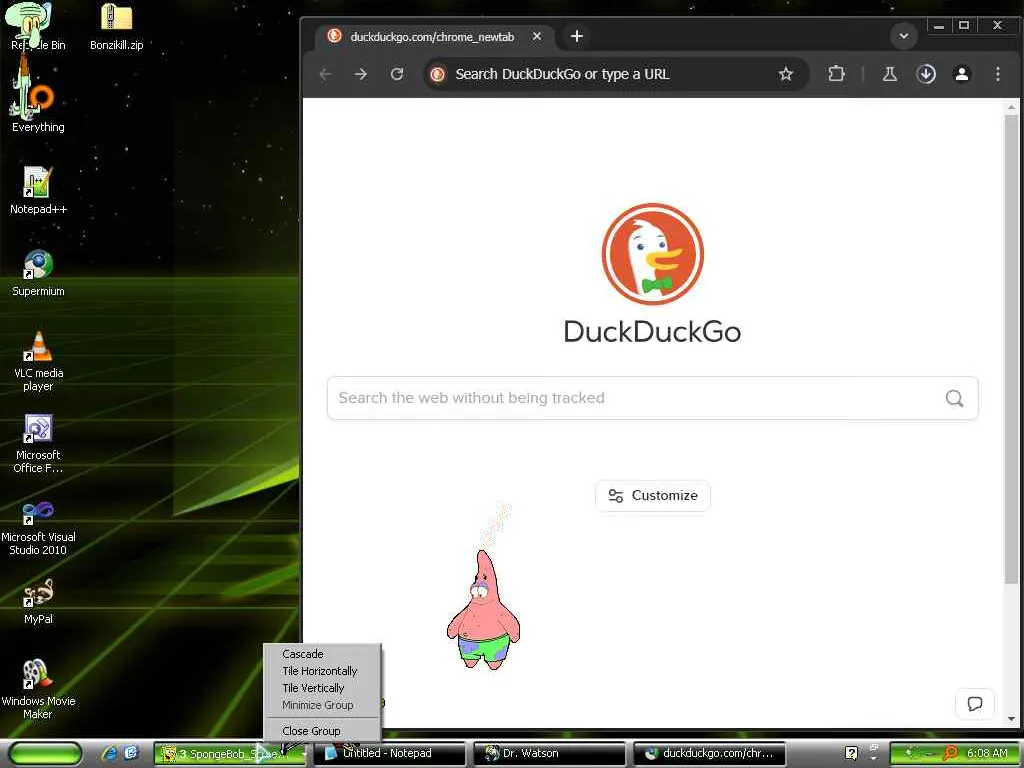Close the duckduckgo.com/chrome_newtab tab
Viewport: 1024px width, 768px height.
click(x=537, y=37)
